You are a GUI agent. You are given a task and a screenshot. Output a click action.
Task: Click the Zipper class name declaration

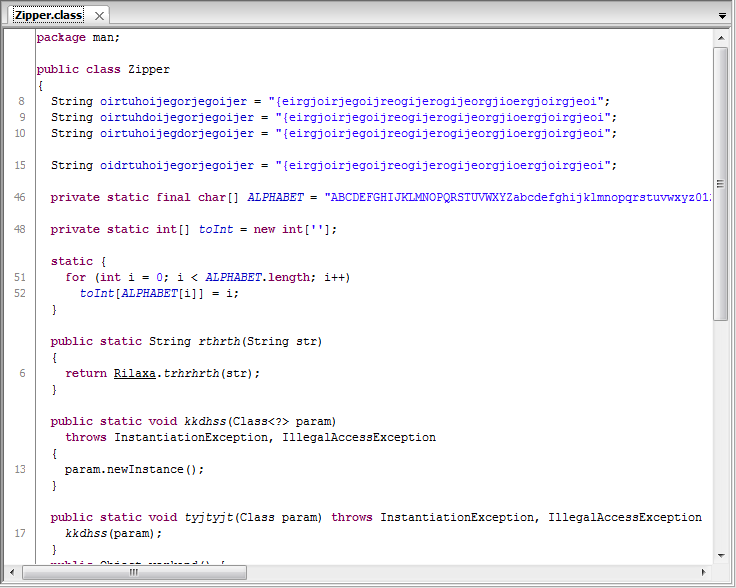[149, 69]
